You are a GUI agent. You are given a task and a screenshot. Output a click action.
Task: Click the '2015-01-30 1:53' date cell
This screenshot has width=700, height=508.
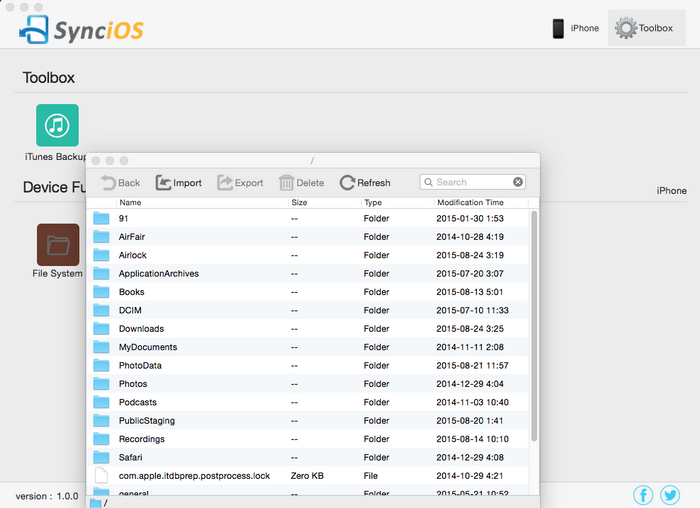tap(470, 218)
